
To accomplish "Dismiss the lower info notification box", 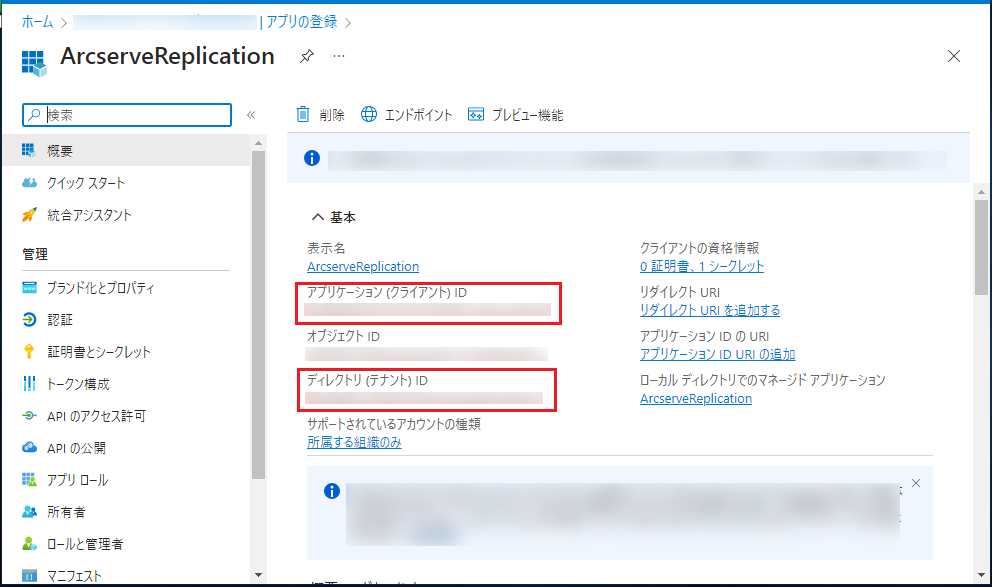I will coord(916,483).
